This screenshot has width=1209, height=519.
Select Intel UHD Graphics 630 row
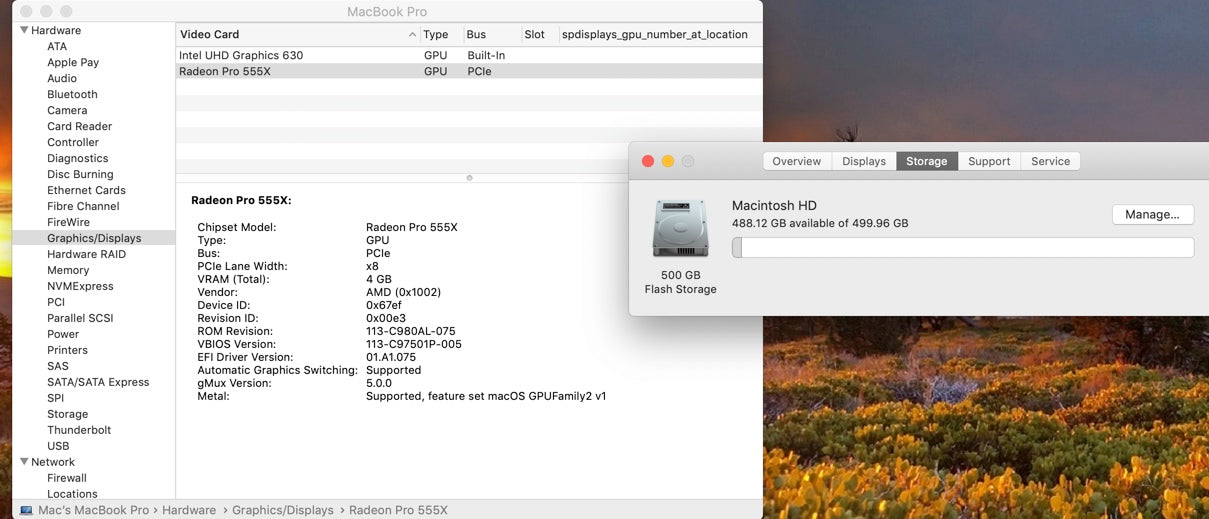pyautogui.click(x=469, y=55)
